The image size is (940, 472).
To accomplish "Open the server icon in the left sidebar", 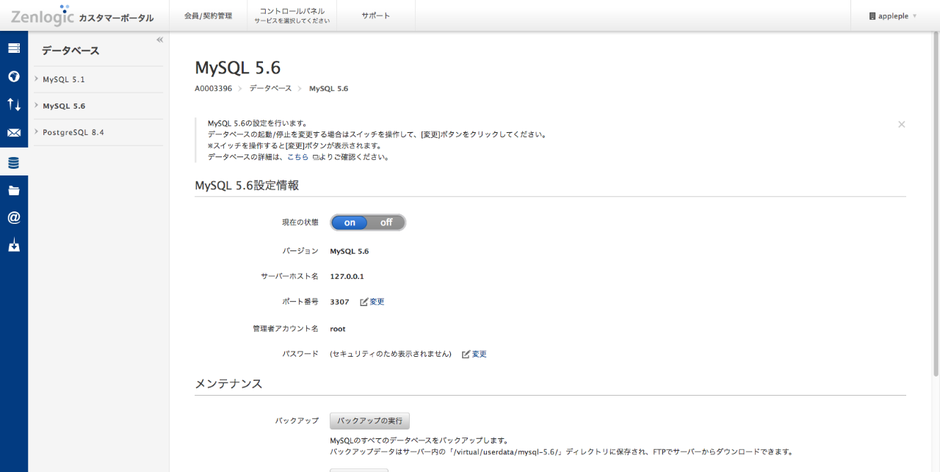I will pyautogui.click(x=14, y=48).
